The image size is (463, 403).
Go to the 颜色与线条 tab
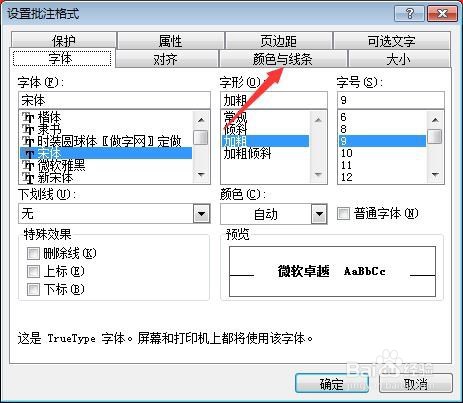283,59
